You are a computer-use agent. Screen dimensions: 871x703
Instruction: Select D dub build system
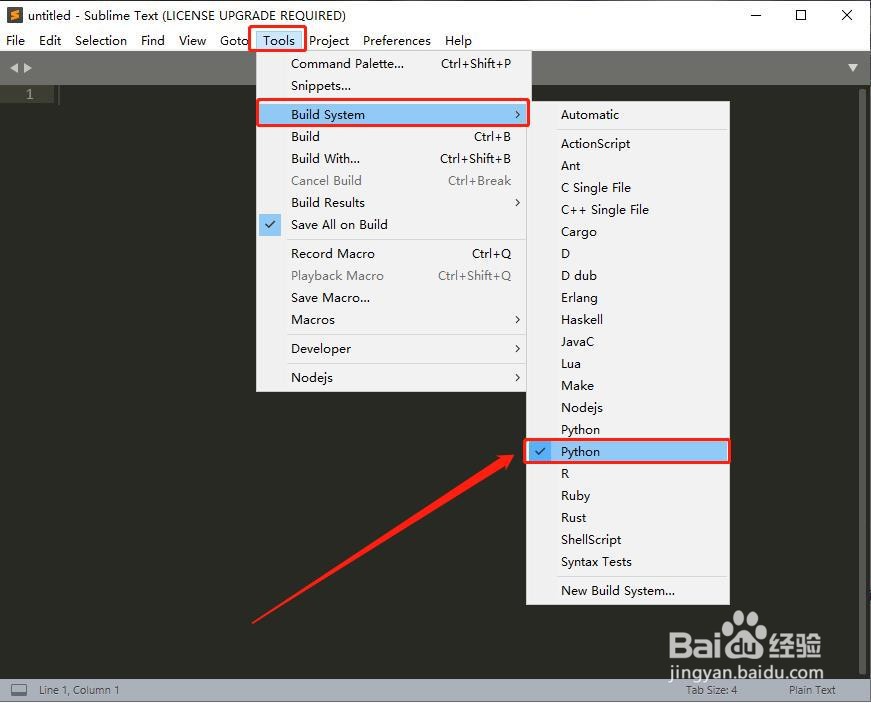coord(628,275)
